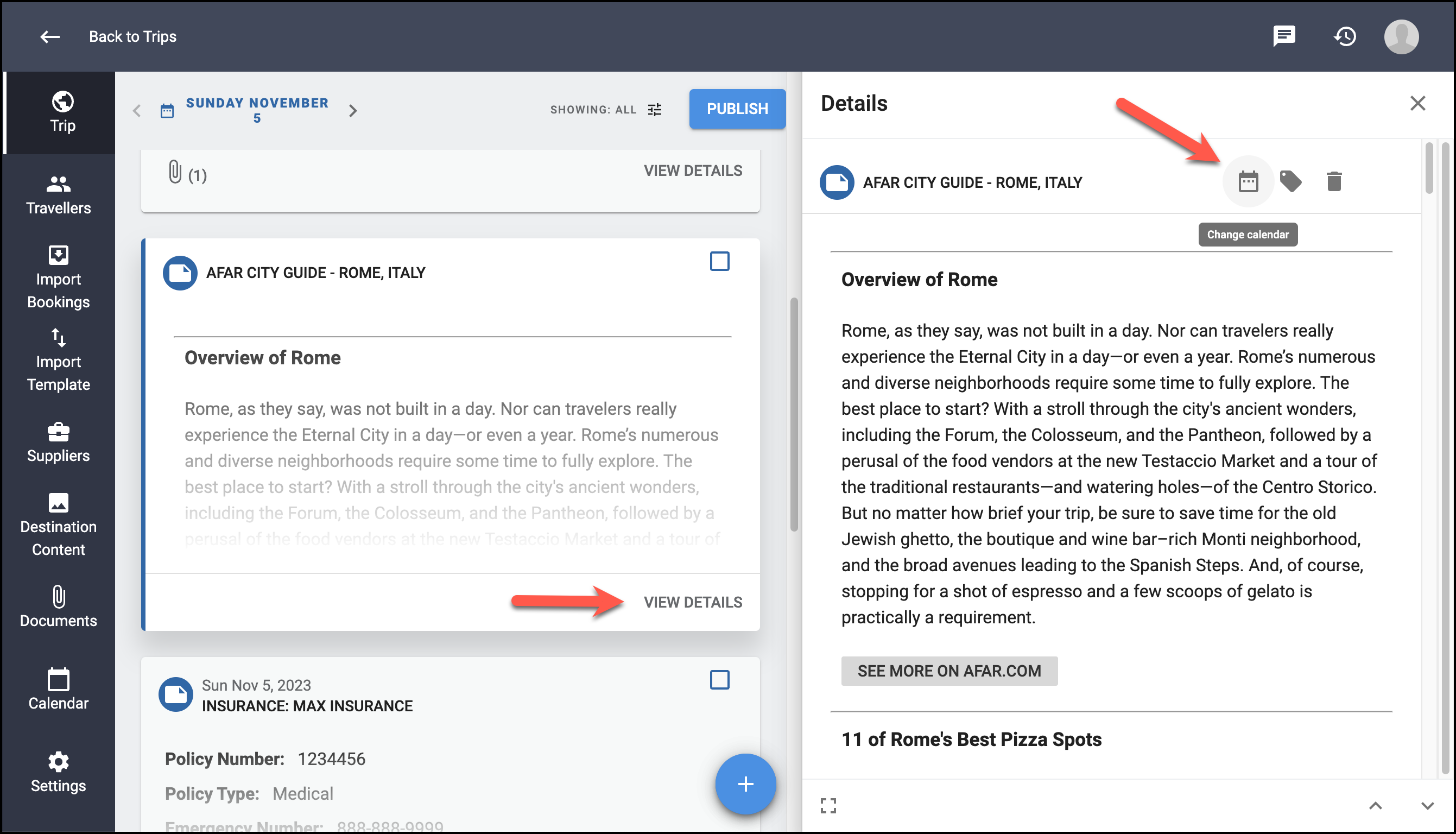Click the Overview of Rome heading in card
The width and height of the screenshot is (1456, 834).
[x=262, y=358]
